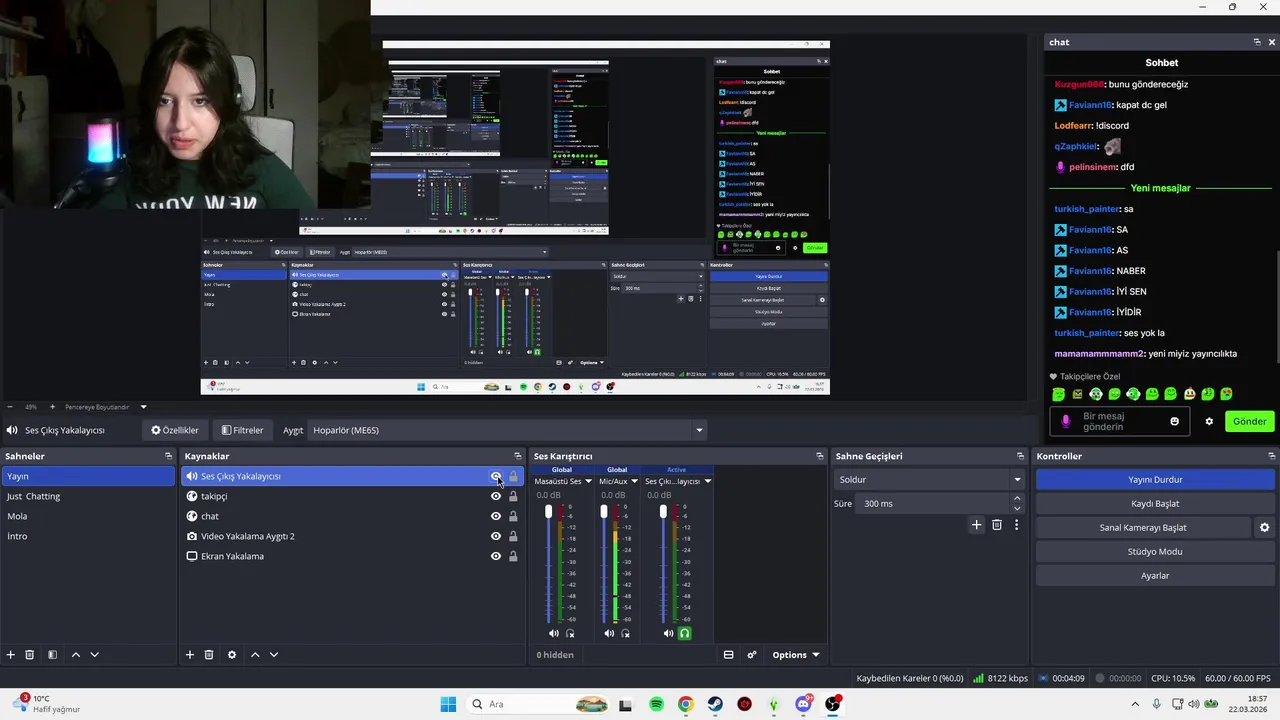The width and height of the screenshot is (1280, 720).
Task: Move scene up in Sahneler toolbar
Action: (75, 655)
